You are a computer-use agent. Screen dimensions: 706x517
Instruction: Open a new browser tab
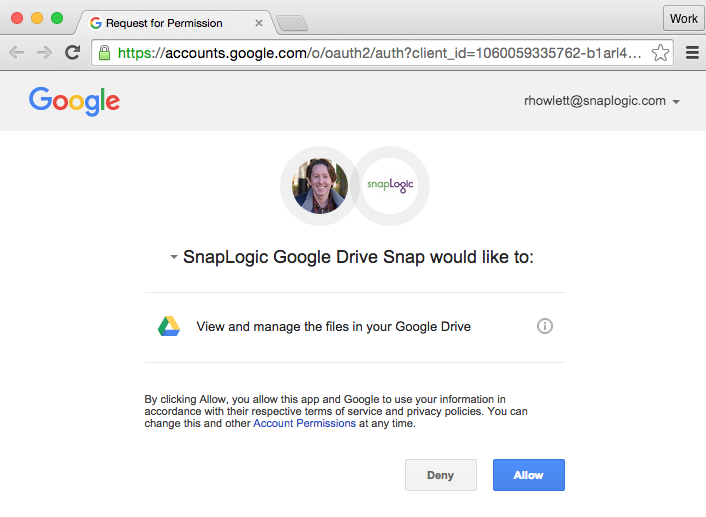[x=292, y=23]
